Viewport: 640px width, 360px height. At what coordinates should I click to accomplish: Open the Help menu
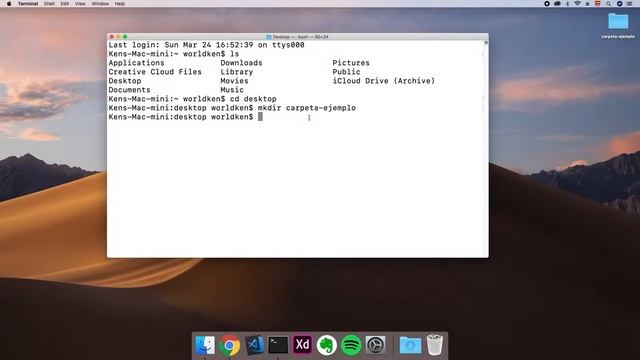click(120, 4)
